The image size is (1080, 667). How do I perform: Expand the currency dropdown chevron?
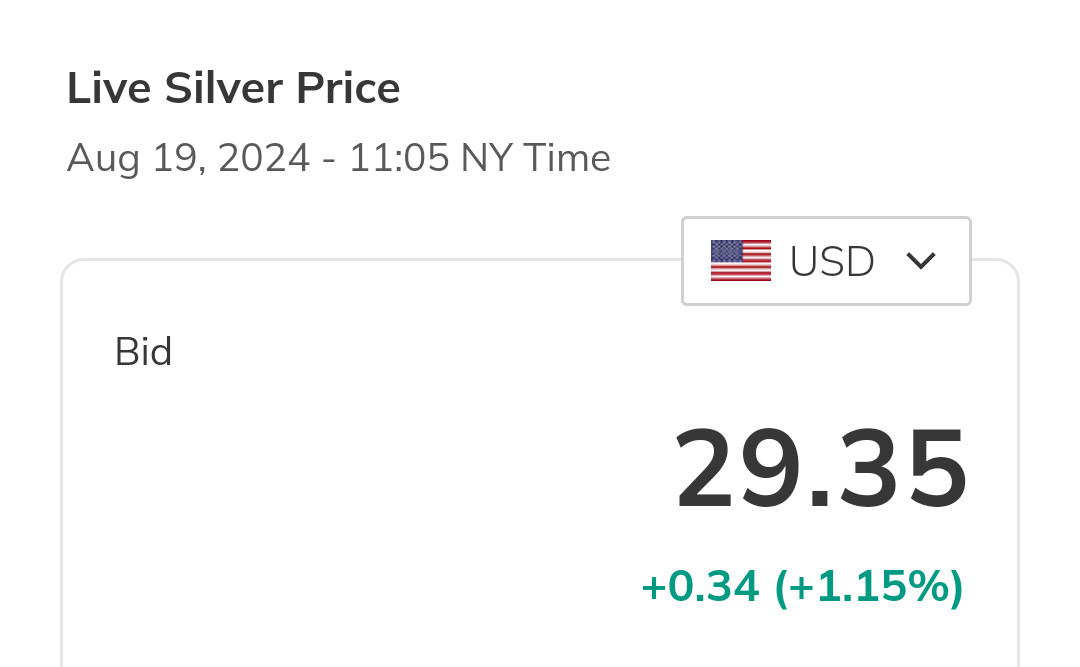coord(920,261)
